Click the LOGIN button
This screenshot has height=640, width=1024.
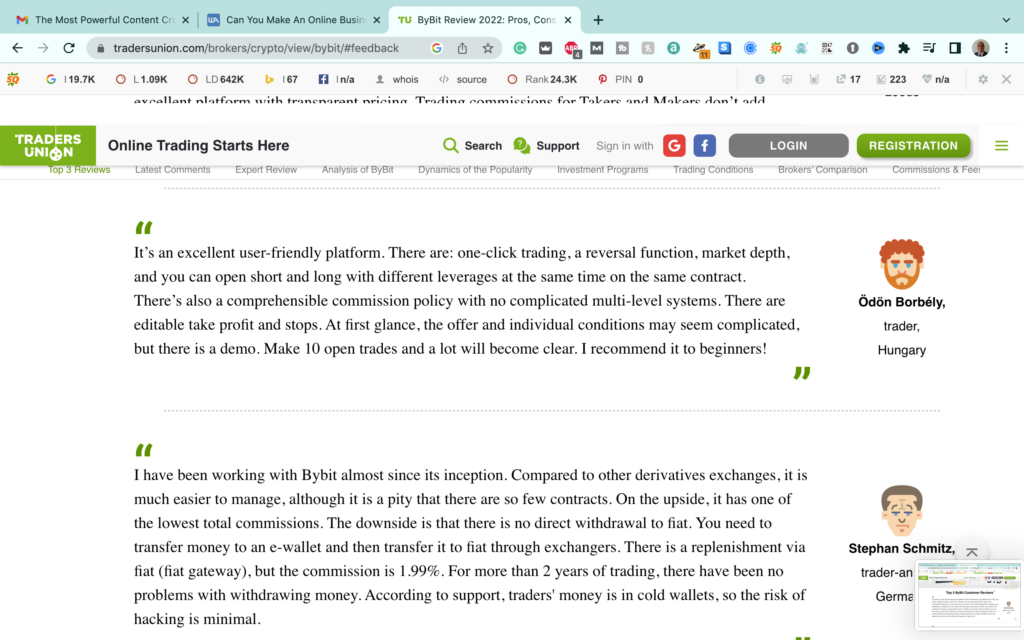(788, 146)
